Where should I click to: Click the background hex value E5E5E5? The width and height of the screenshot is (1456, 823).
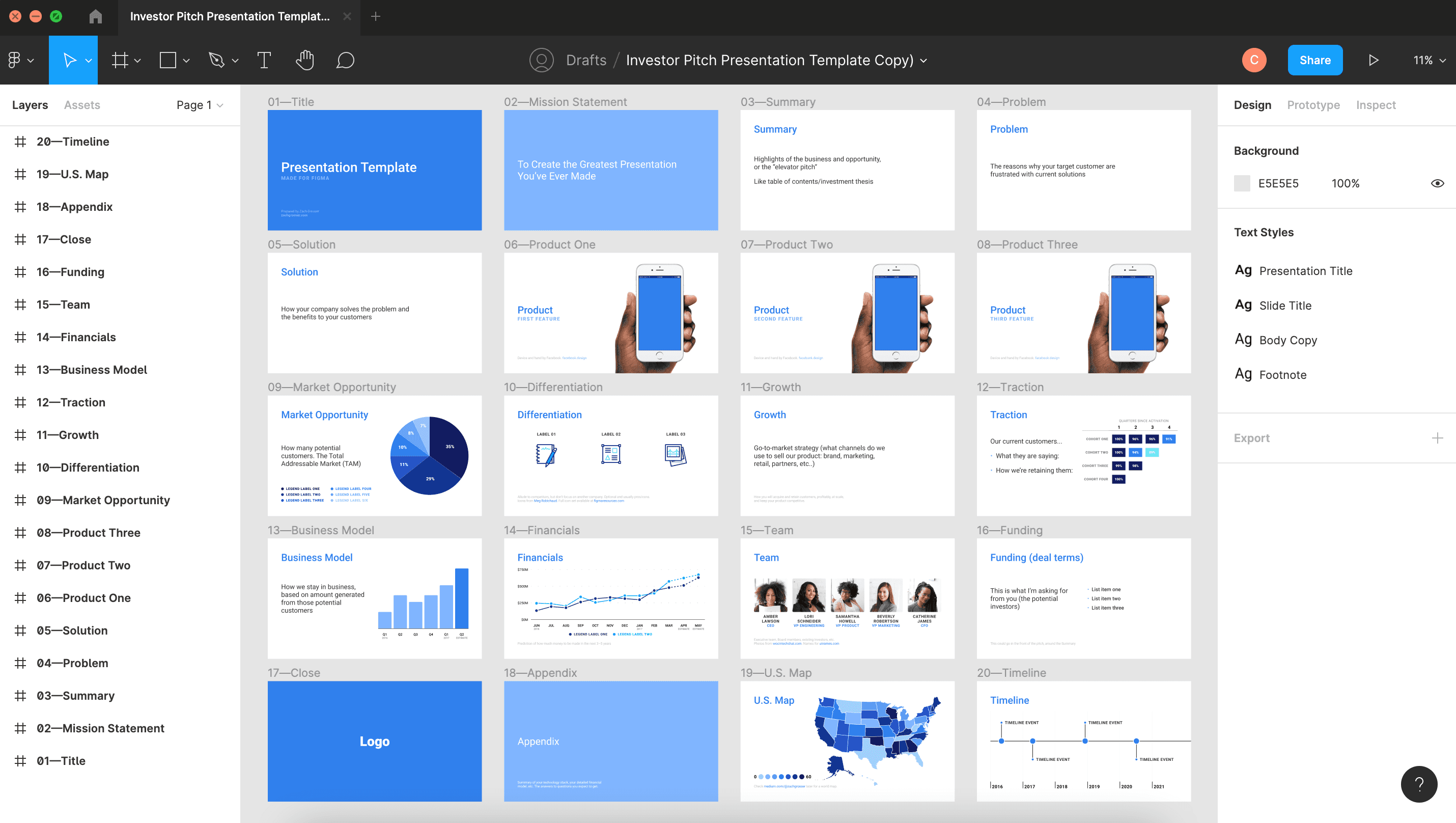point(1278,183)
